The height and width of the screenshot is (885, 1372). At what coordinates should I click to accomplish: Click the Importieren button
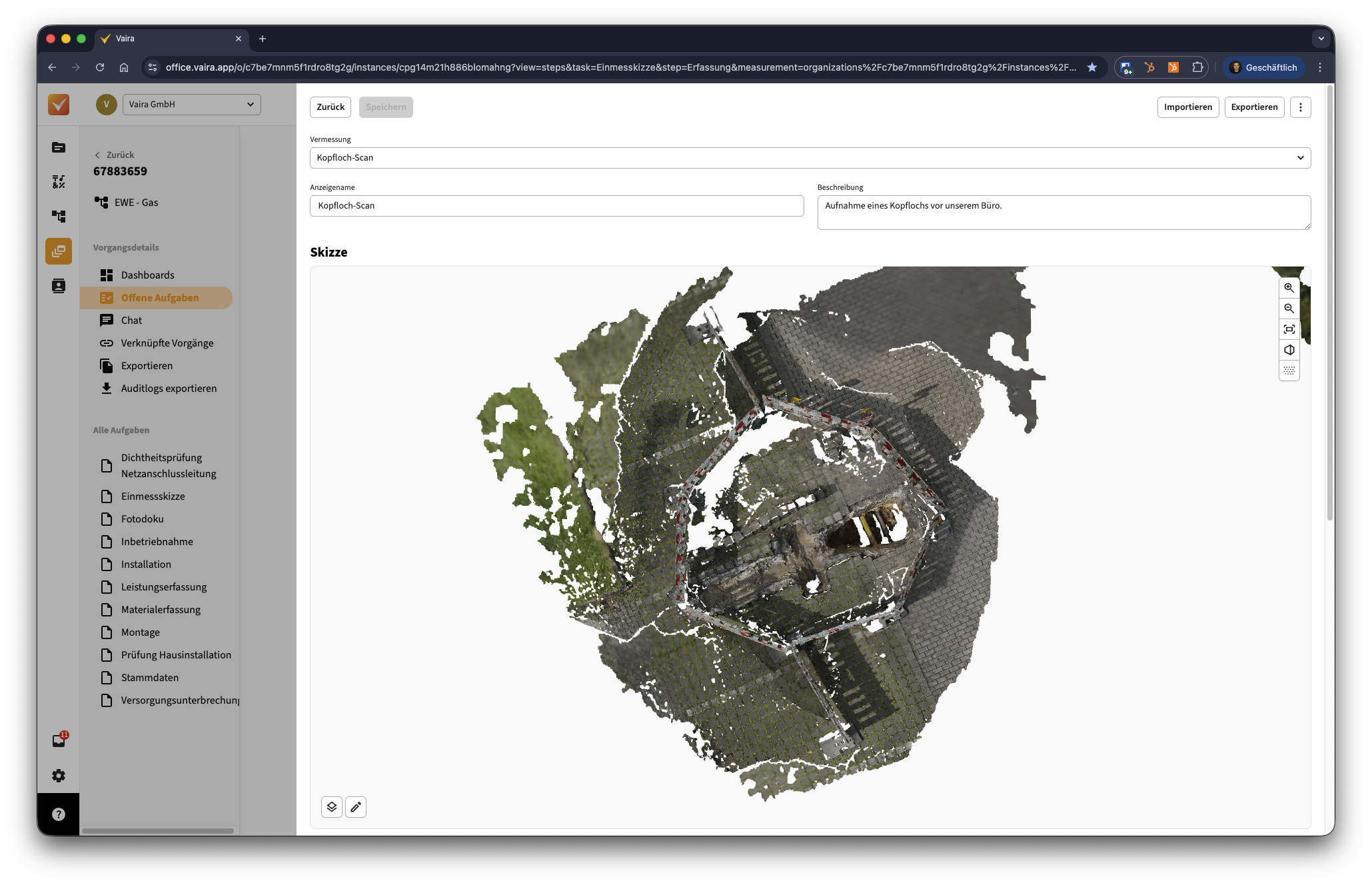pos(1187,107)
